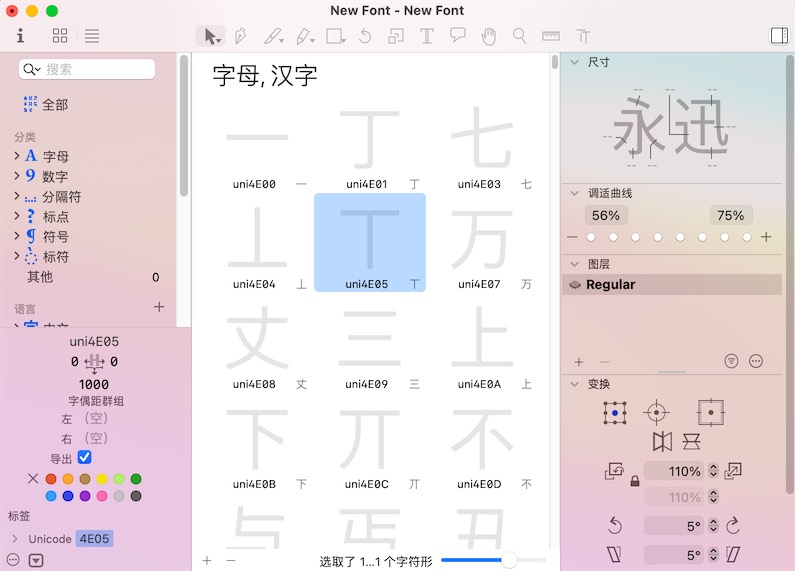795x571 pixels.
Task: Add a language filter with plus
Action: pyautogui.click(x=159, y=307)
